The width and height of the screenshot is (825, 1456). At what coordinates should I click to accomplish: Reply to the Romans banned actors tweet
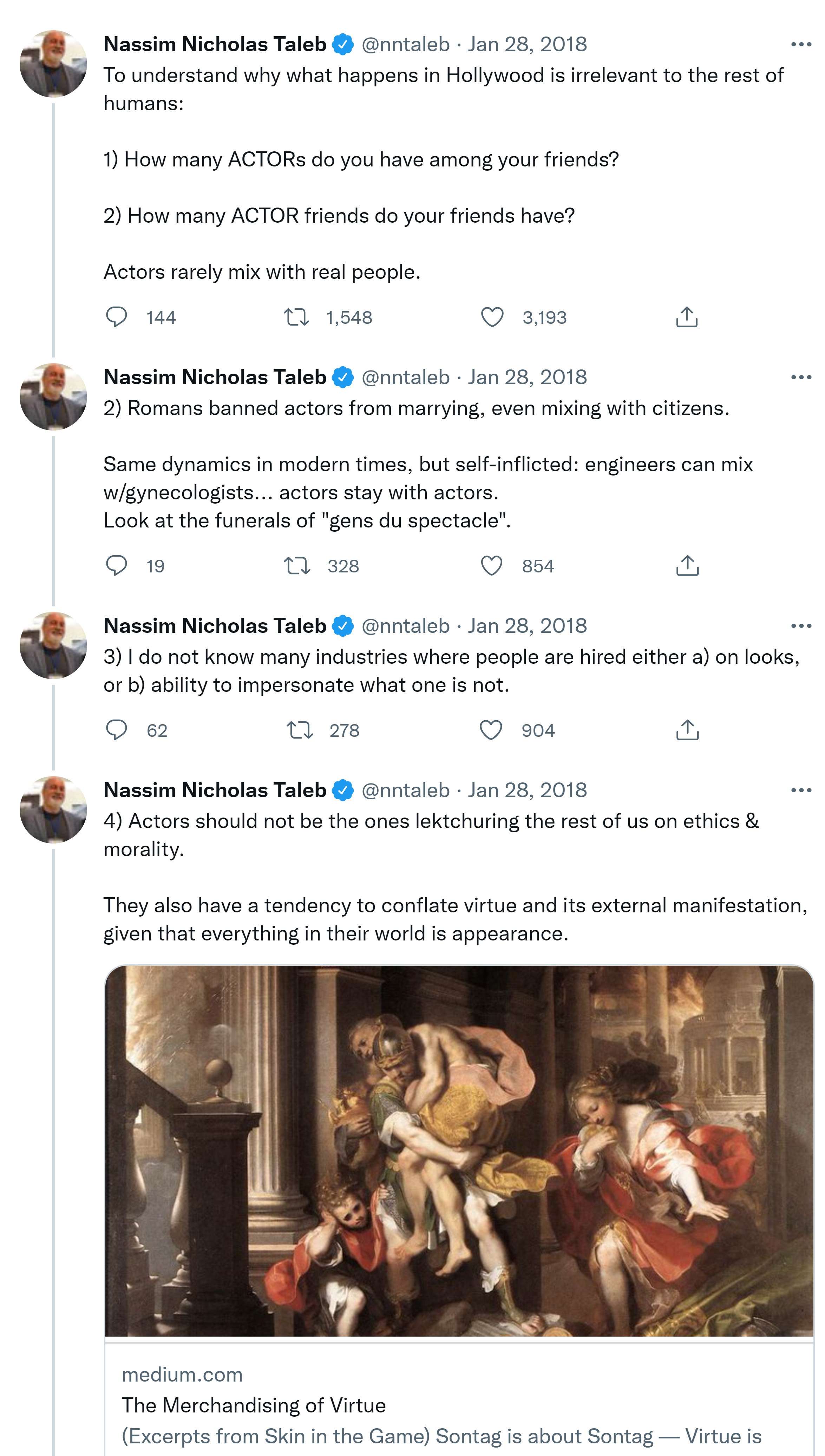coord(117,565)
